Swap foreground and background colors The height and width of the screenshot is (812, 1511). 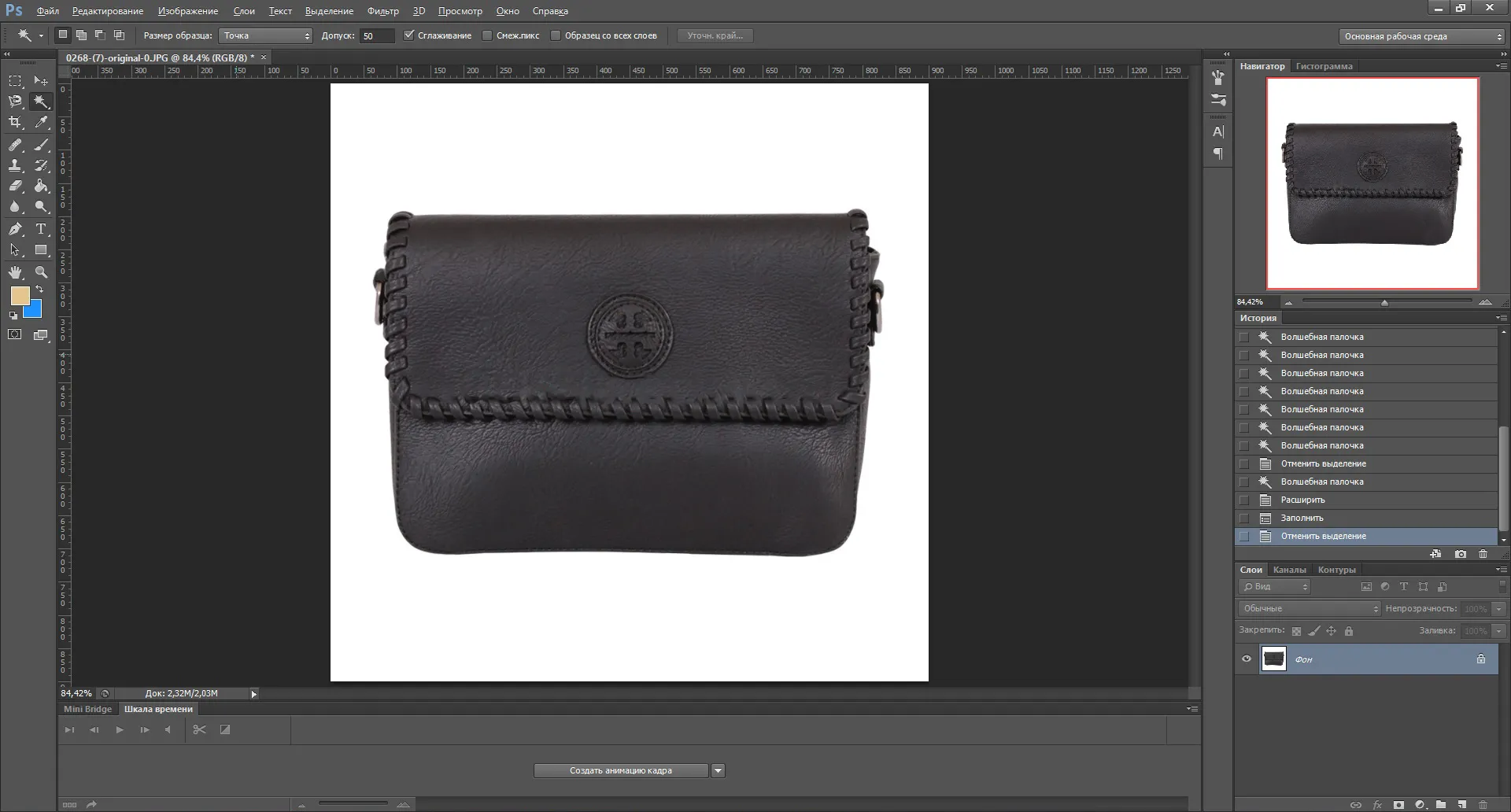[x=40, y=290]
